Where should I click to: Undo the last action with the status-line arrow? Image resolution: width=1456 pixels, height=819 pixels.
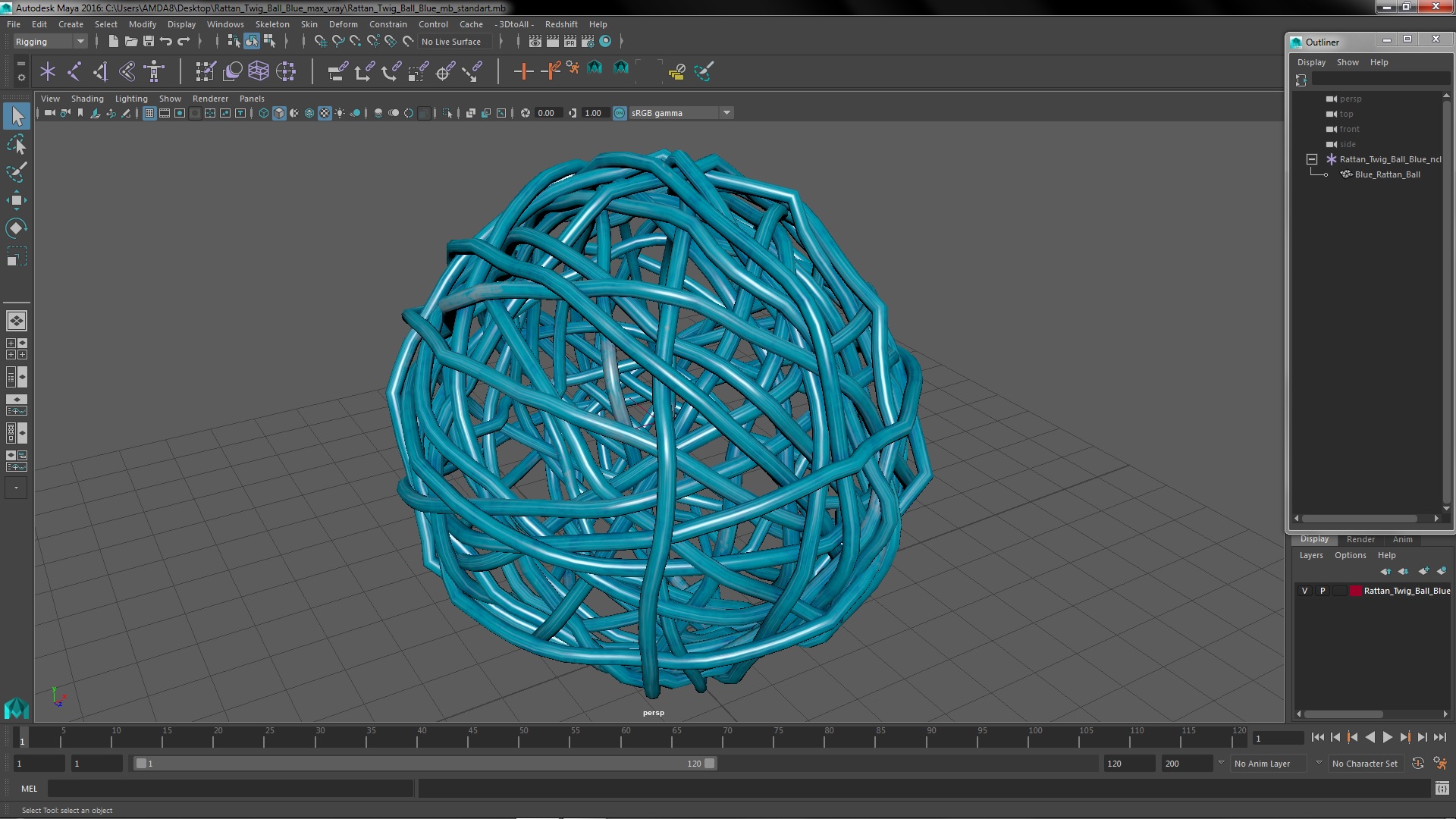click(166, 42)
